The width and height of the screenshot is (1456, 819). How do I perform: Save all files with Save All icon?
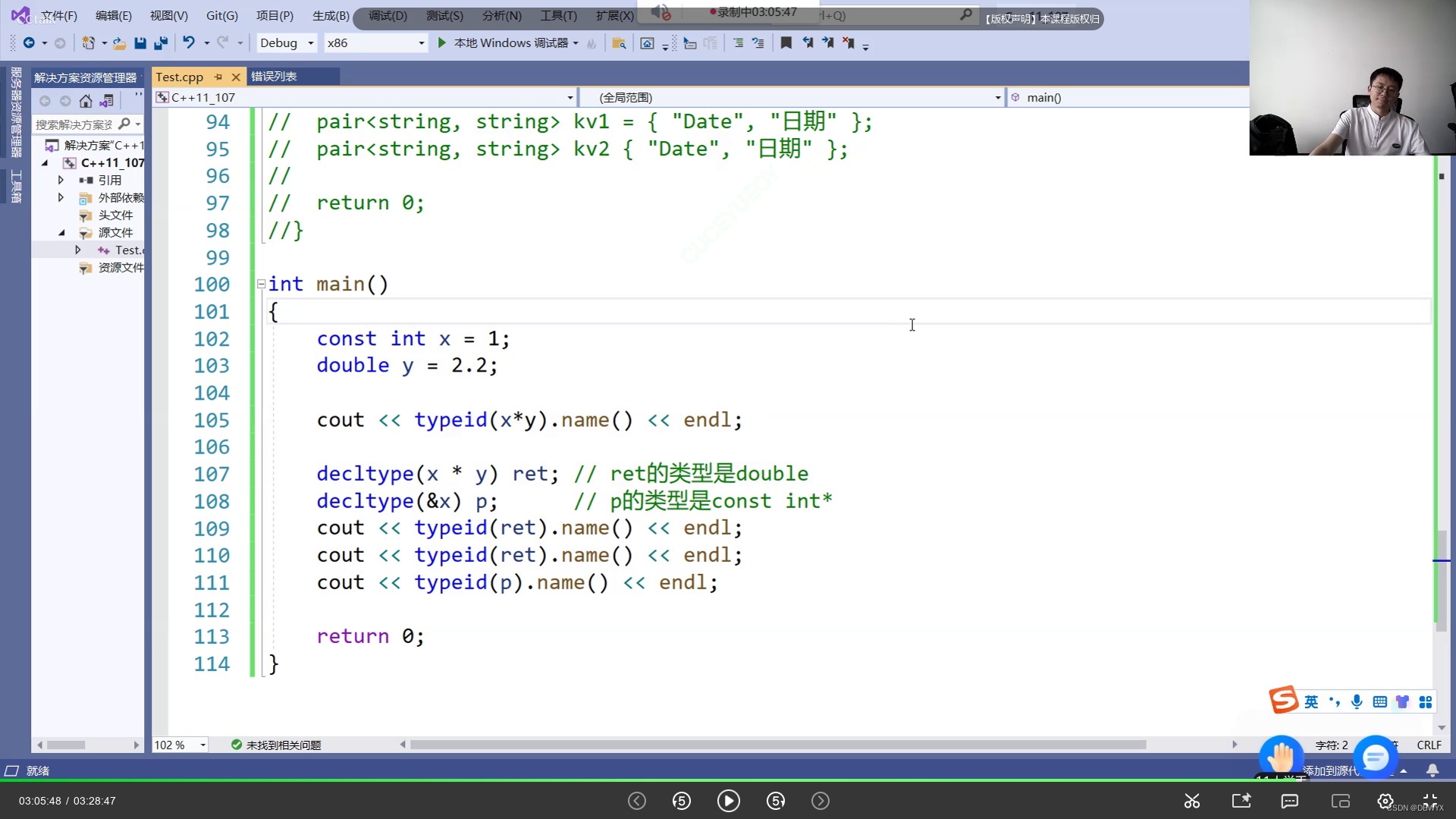point(161,43)
